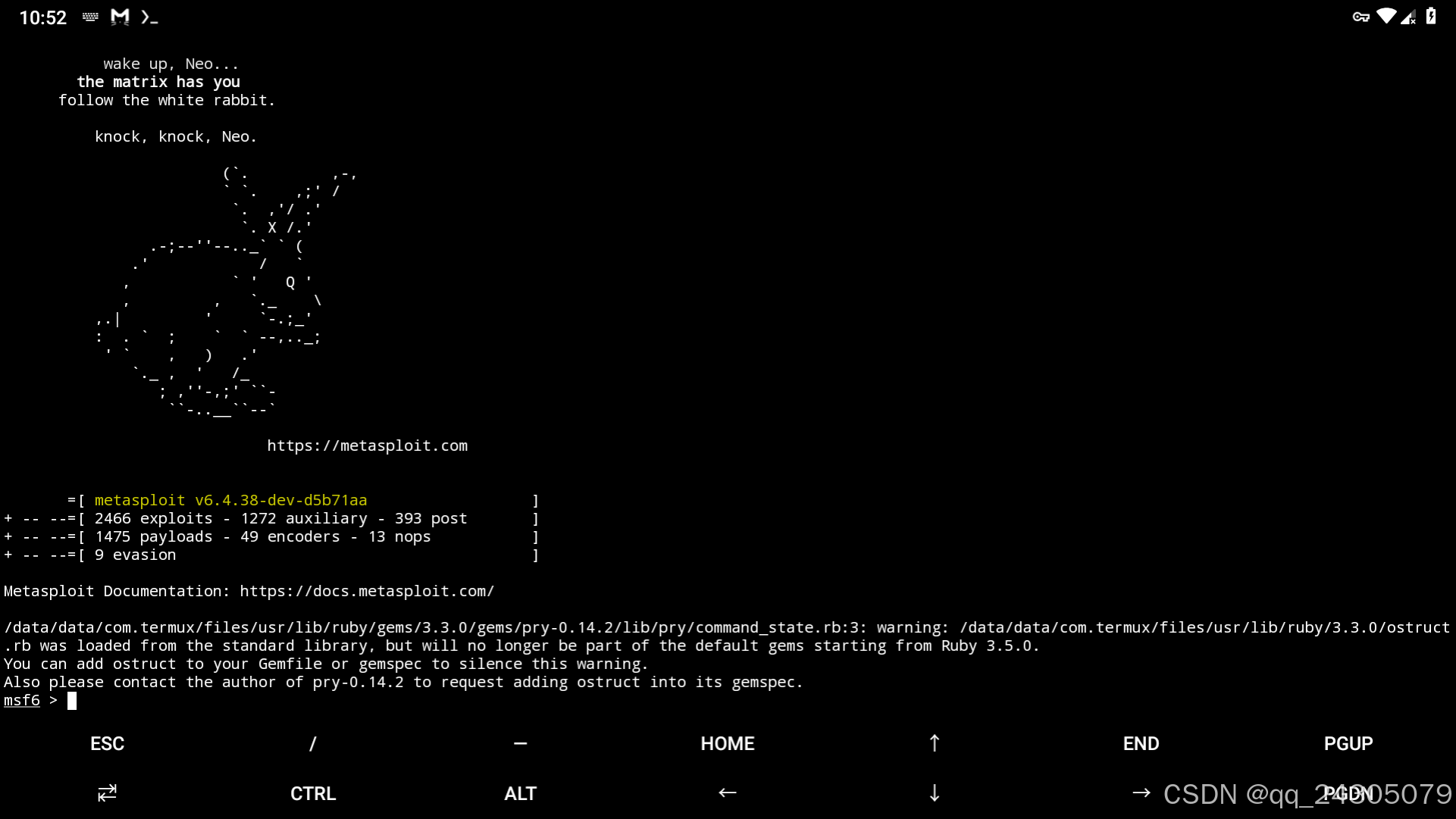The height and width of the screenshot is (819, 1456).
Task: Tap the Gmail notification icon in status bar
Action: pos(120,17)
